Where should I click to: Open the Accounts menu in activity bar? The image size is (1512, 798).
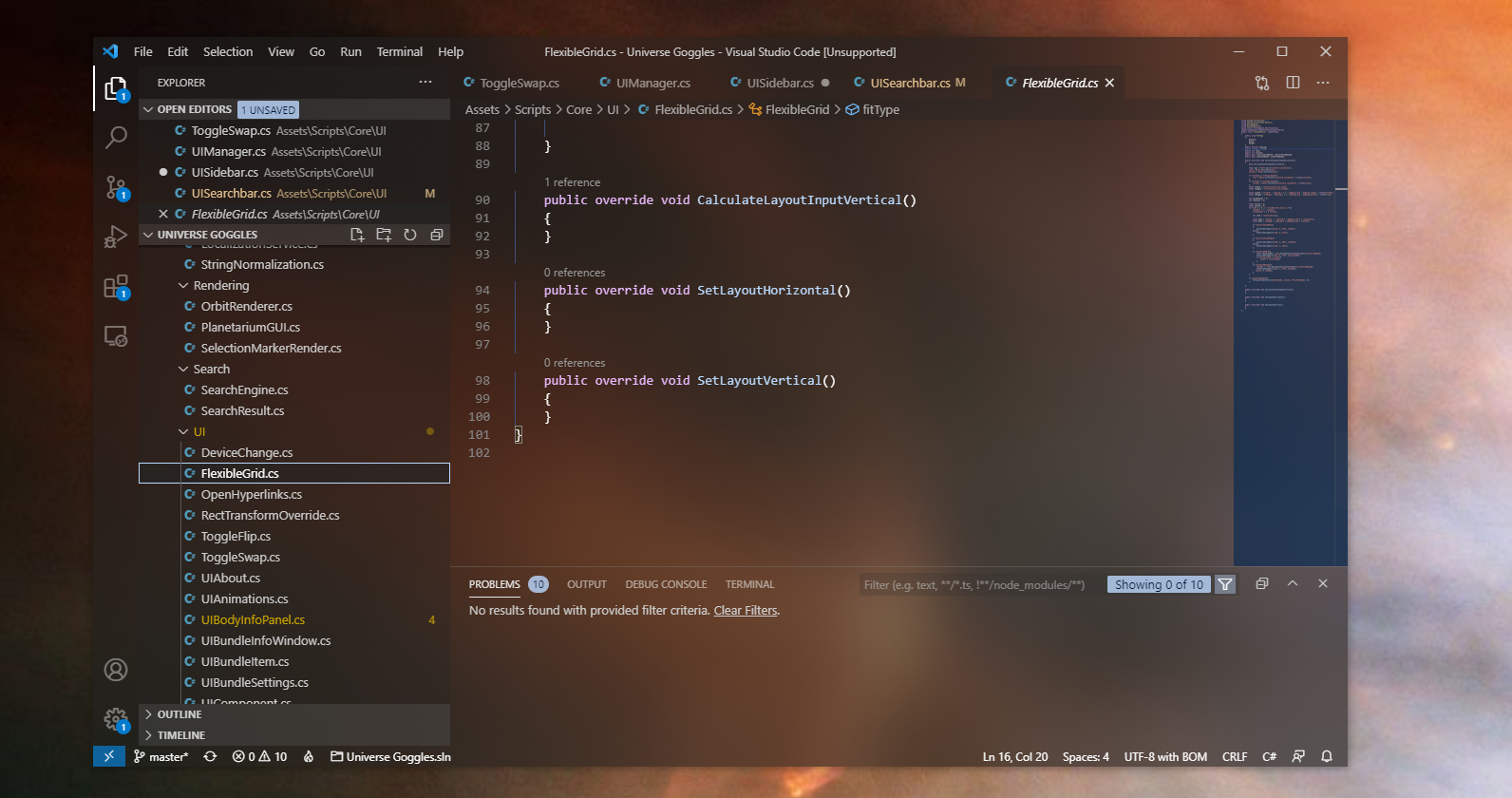point(116,670)
